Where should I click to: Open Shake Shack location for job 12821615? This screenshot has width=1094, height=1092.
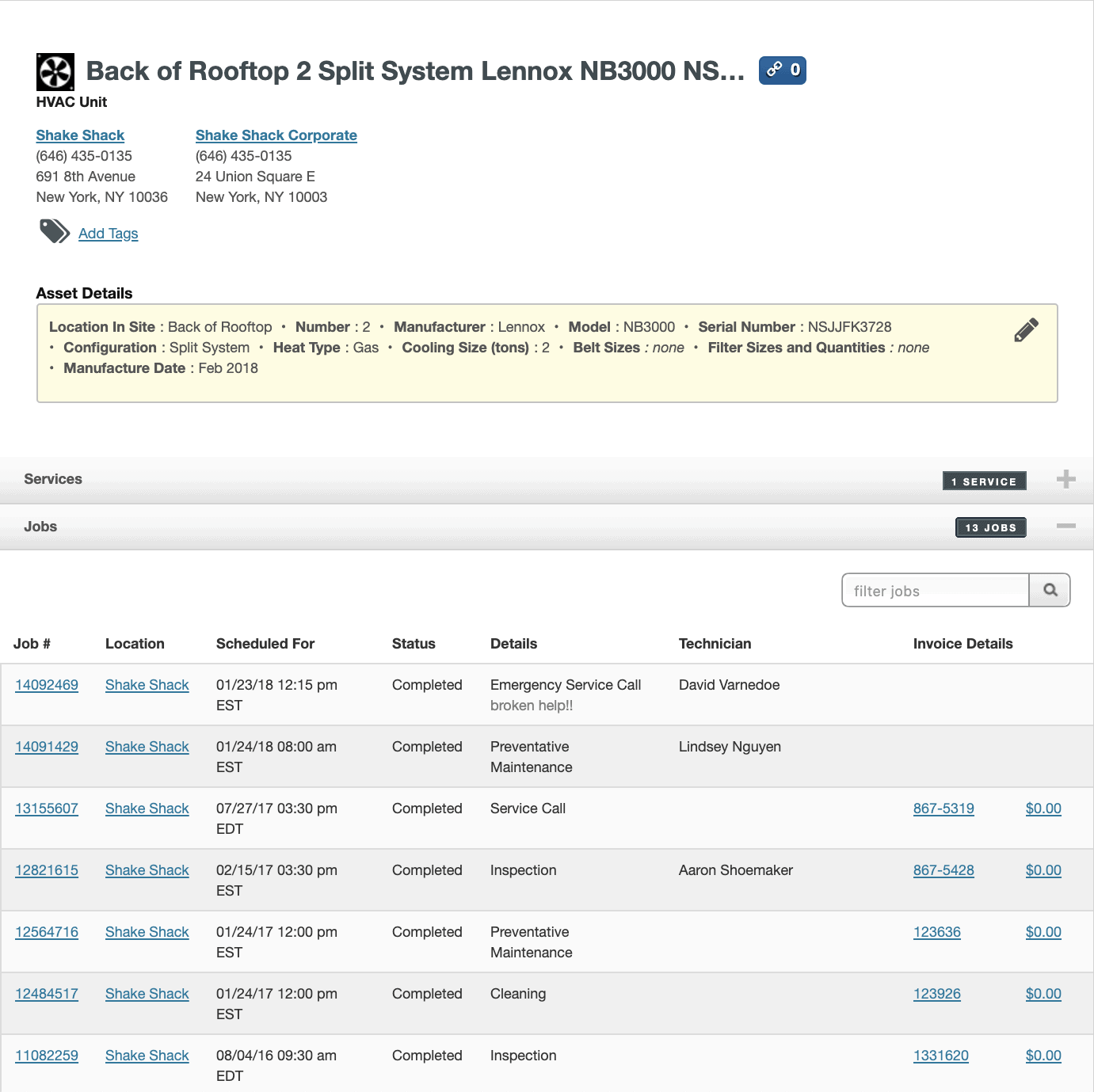[147, 870]
